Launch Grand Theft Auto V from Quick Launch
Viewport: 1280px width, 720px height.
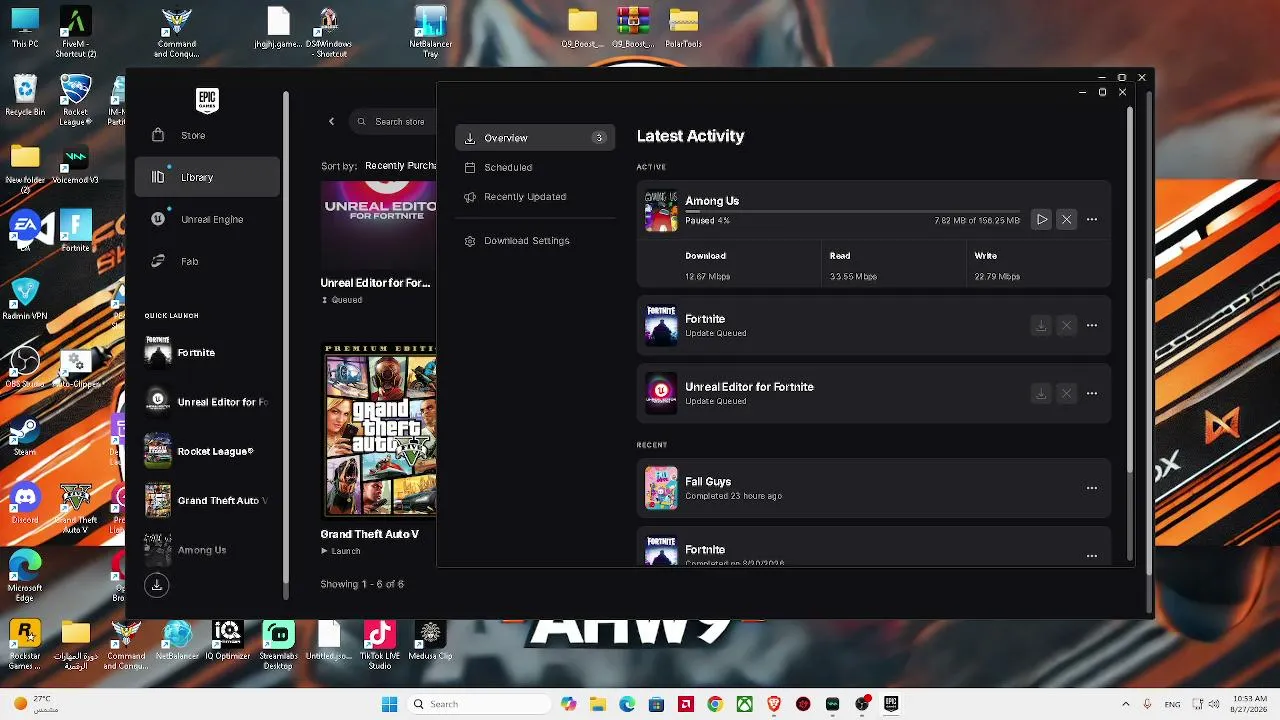[207, 500]
